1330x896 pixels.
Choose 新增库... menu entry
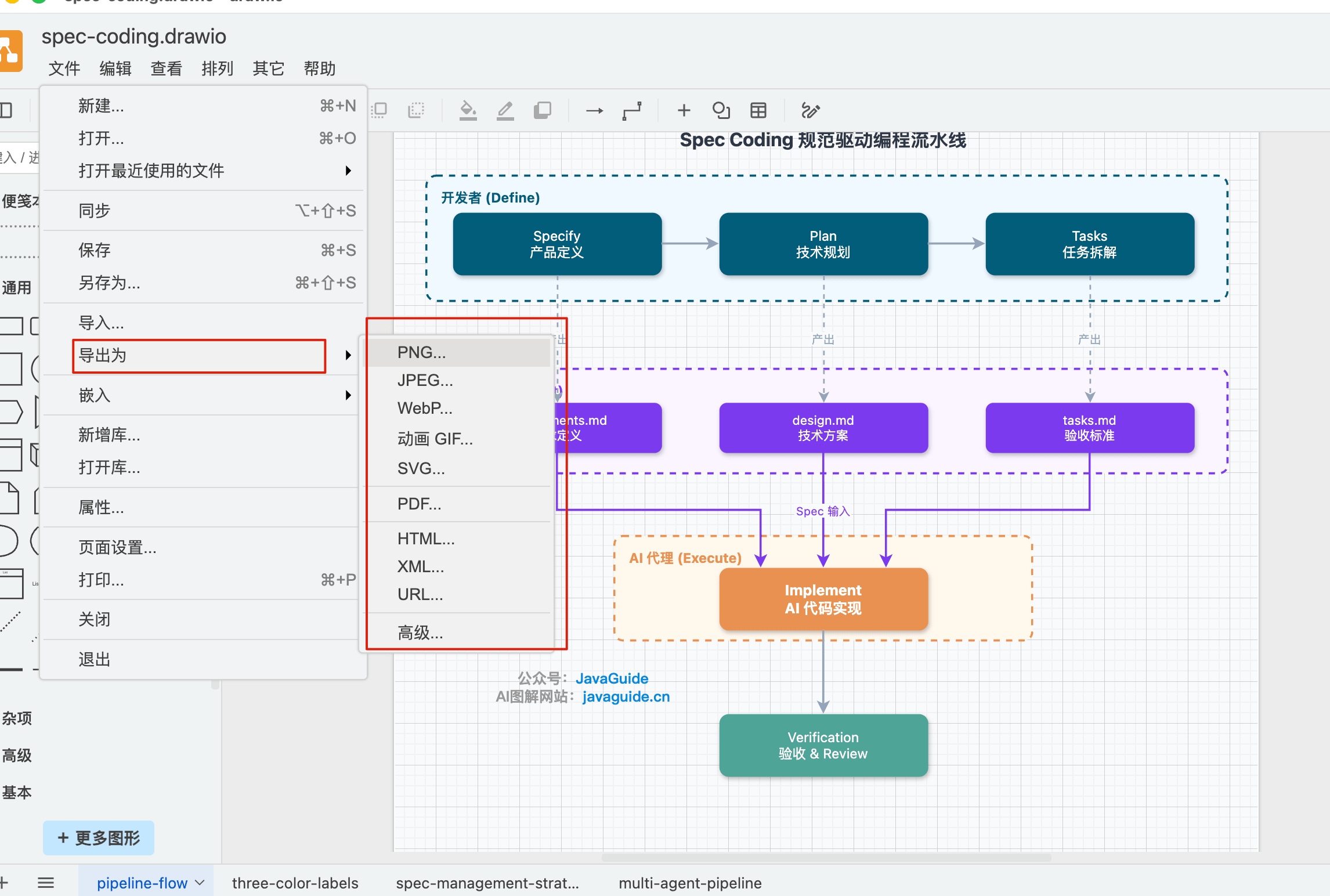click(203, 435)
